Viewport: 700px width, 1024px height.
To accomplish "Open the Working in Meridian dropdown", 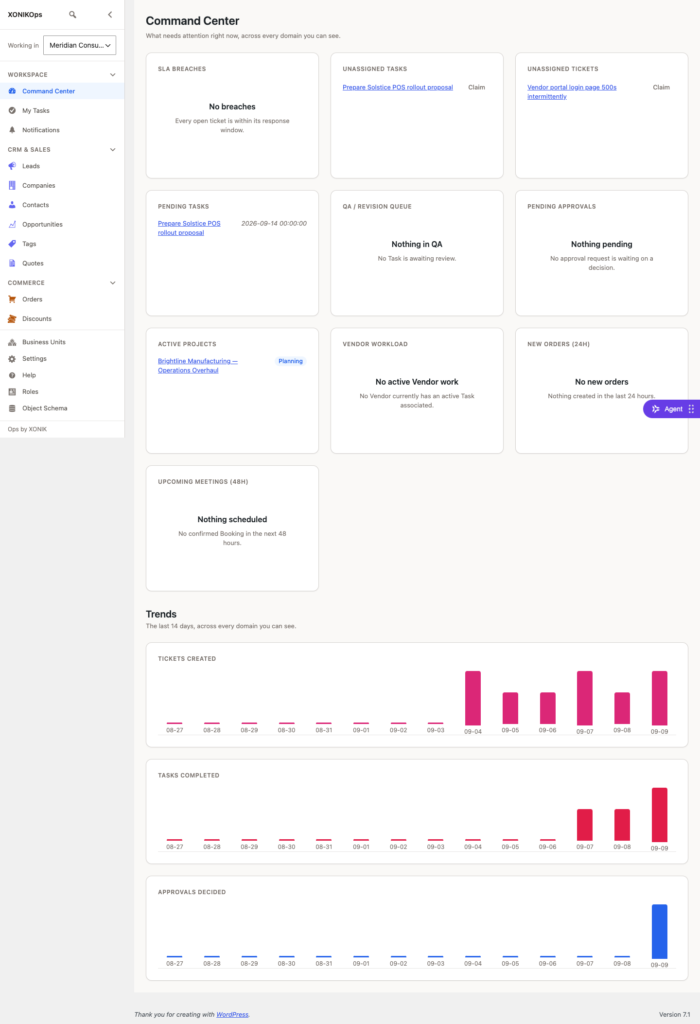I will click(x=80, y=45).
